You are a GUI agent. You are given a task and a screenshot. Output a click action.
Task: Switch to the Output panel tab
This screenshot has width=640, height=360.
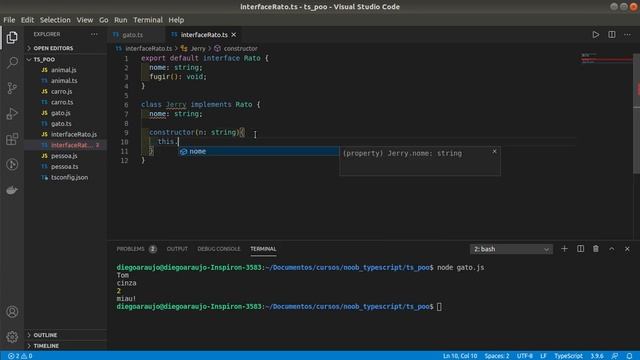177,249
